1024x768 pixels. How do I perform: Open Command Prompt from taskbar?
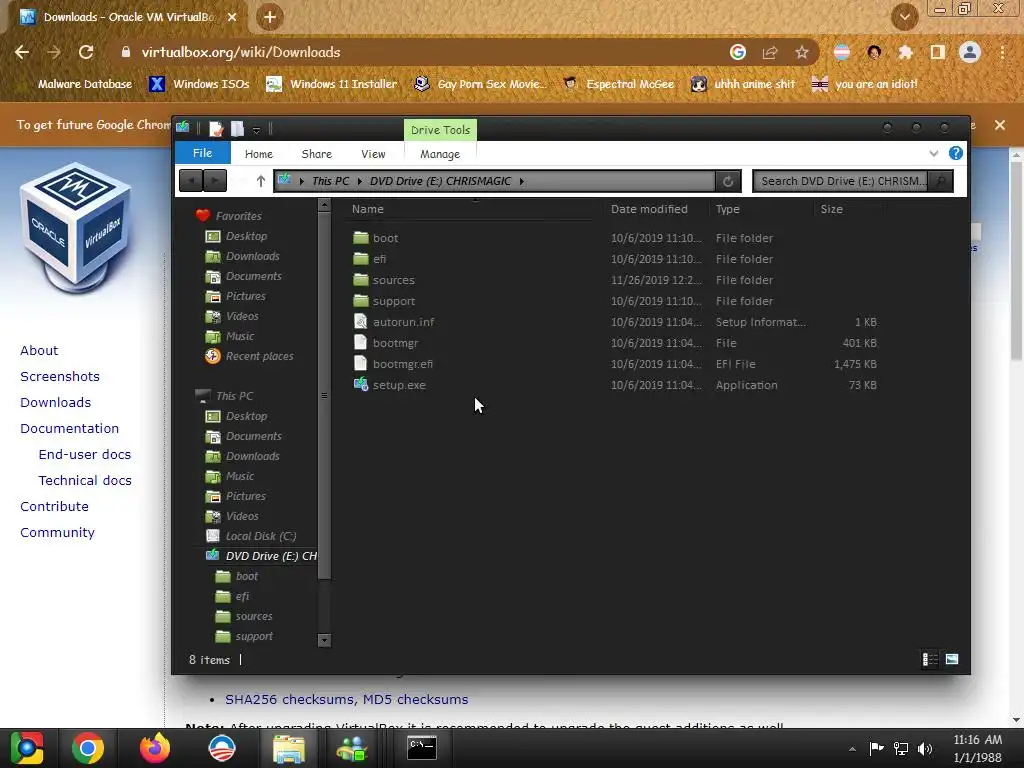(422, 748)
